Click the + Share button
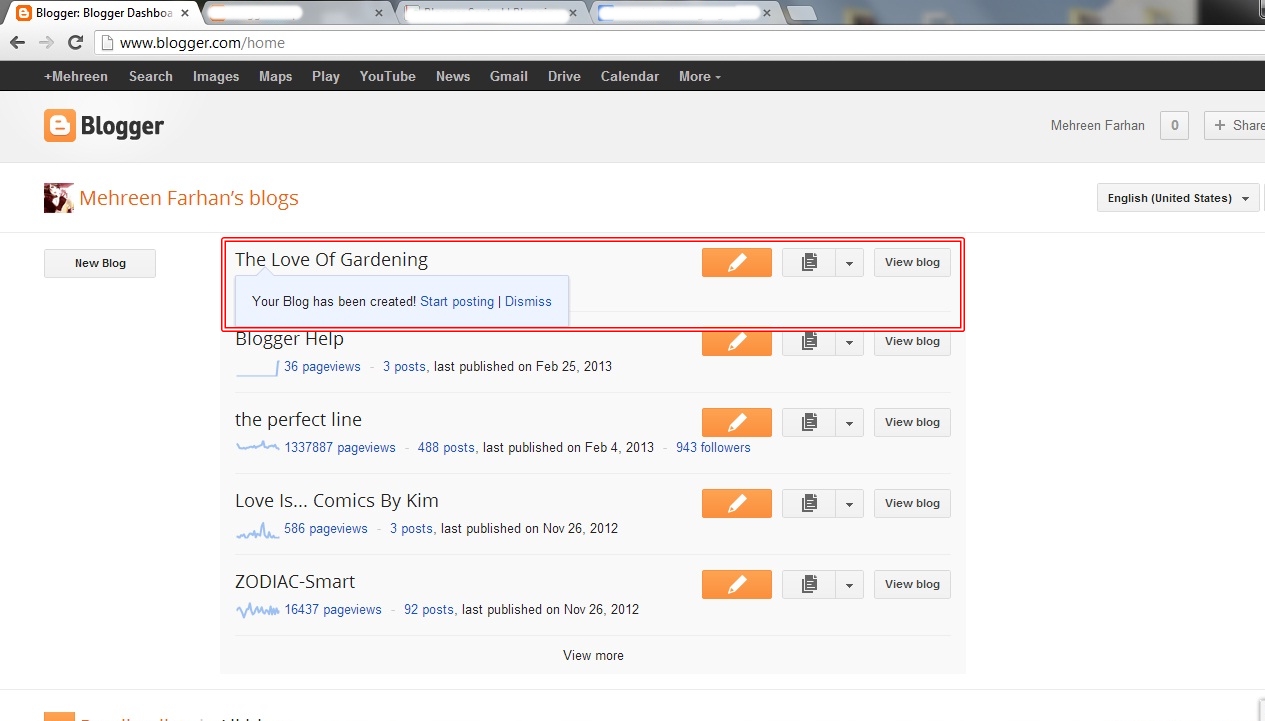The height and width of the screenshot is (721, 1265). click(x=1236, y=126)
